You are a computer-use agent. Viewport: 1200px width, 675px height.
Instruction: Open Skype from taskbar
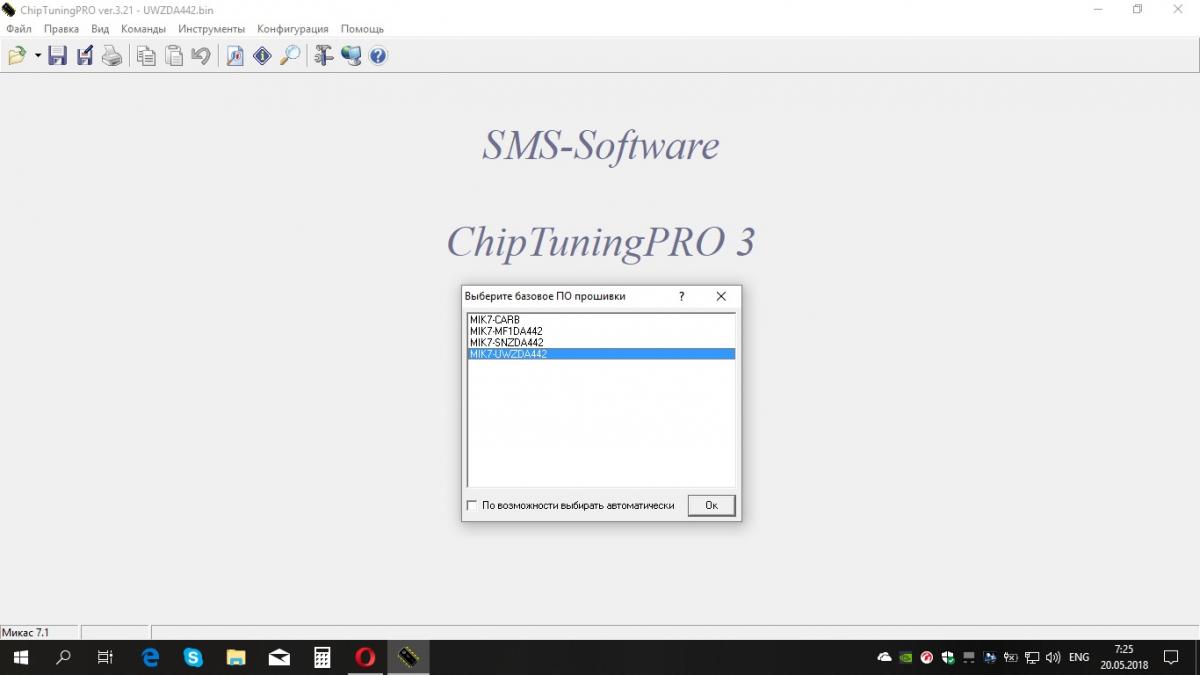193,658
